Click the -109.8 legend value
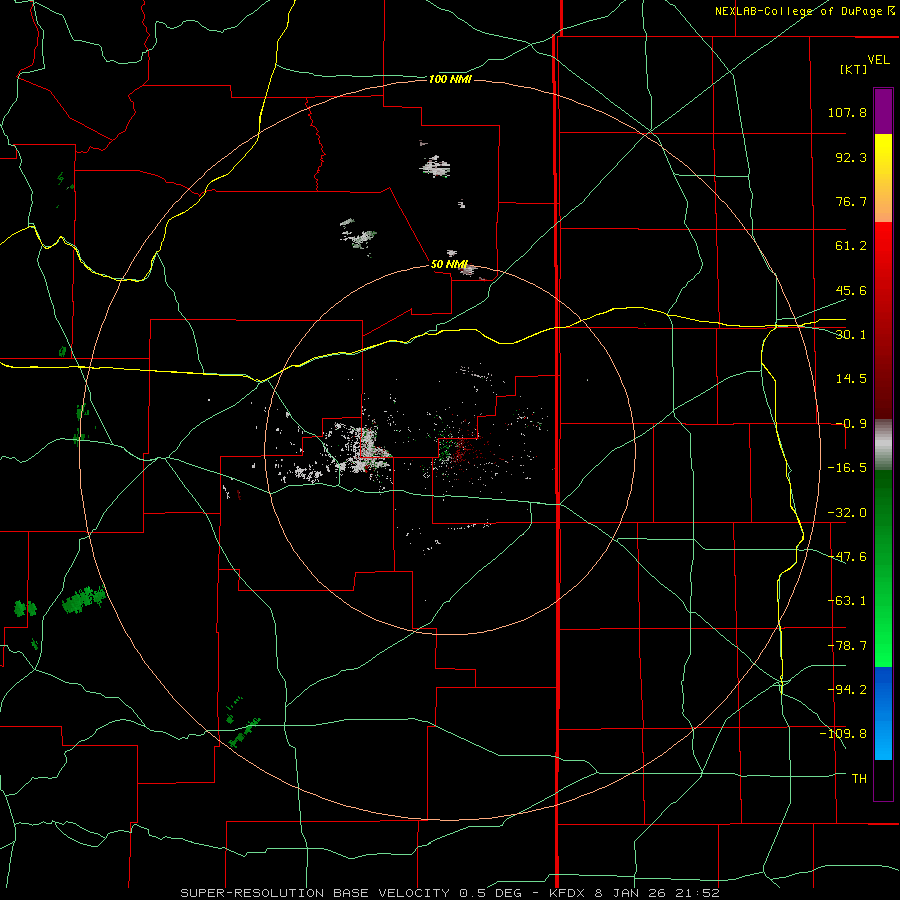Image resolution: width=900 pixels, height=900 pixels. 843,734
